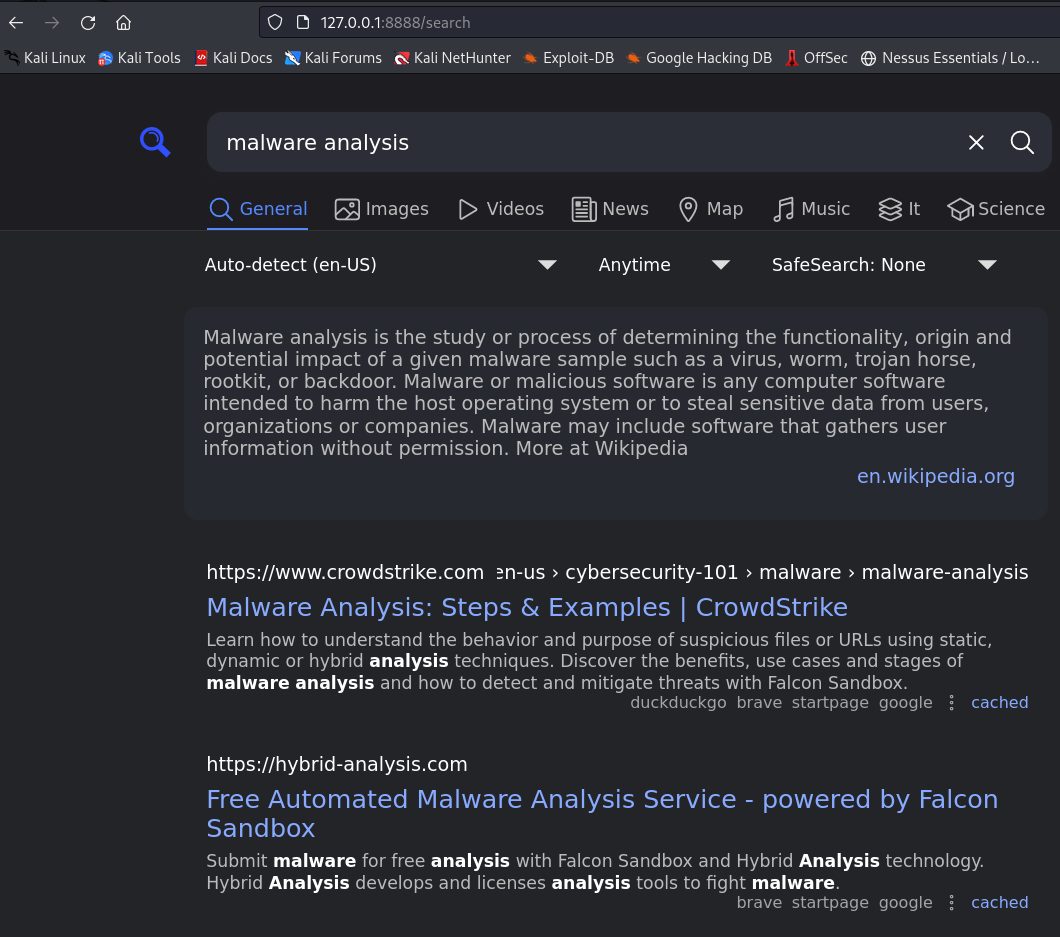Expand the Auto-detect language dropdown
Viewport: 1060px width, 937px height.
(x=380, y=265)
